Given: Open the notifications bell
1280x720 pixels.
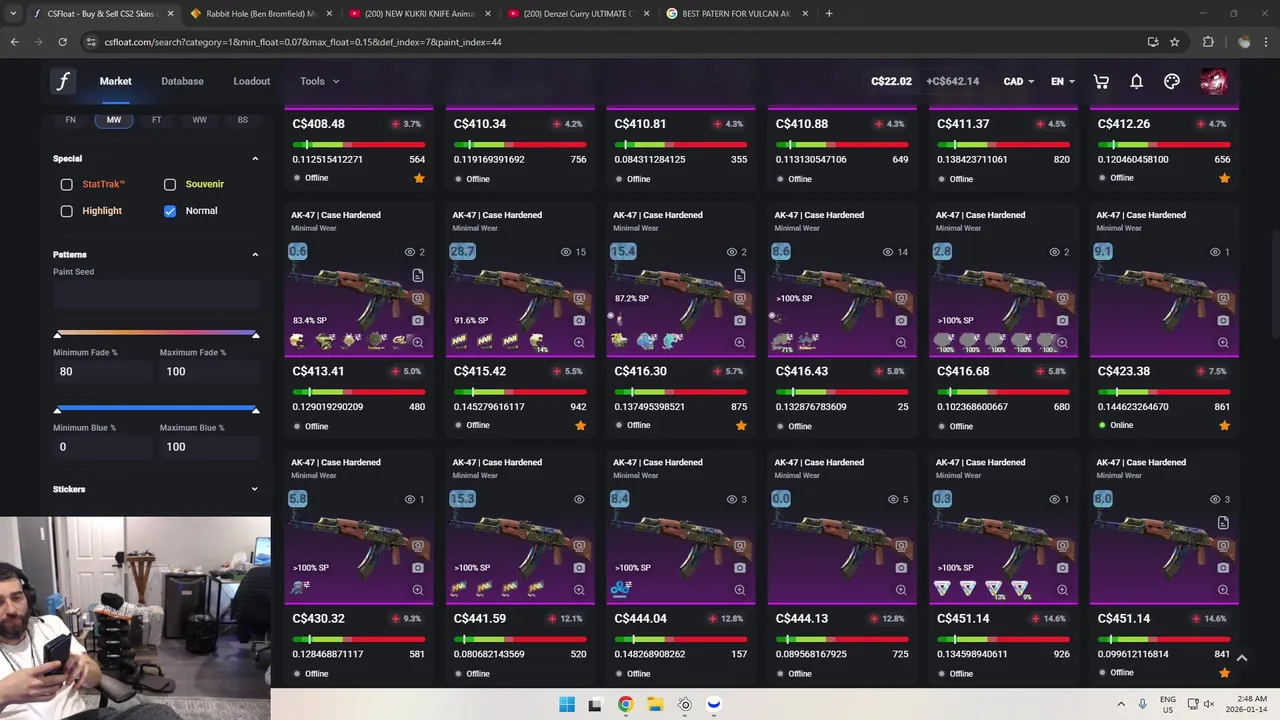Looking at the screenshot, I should [1136, 81].
